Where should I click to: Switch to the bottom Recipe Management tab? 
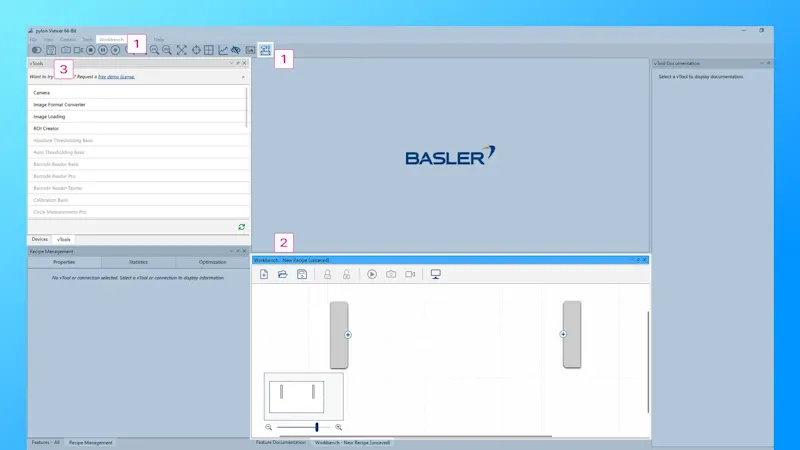[x=90, y=442]
